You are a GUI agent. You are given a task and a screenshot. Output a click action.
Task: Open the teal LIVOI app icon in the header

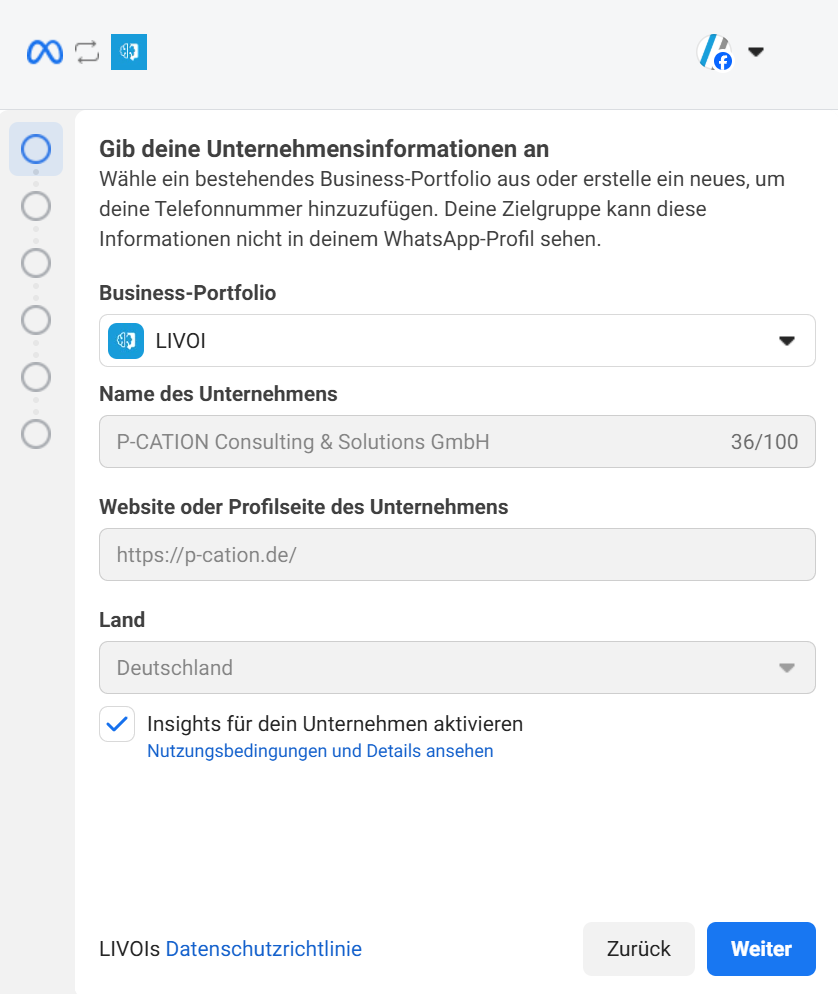(128, 51)
